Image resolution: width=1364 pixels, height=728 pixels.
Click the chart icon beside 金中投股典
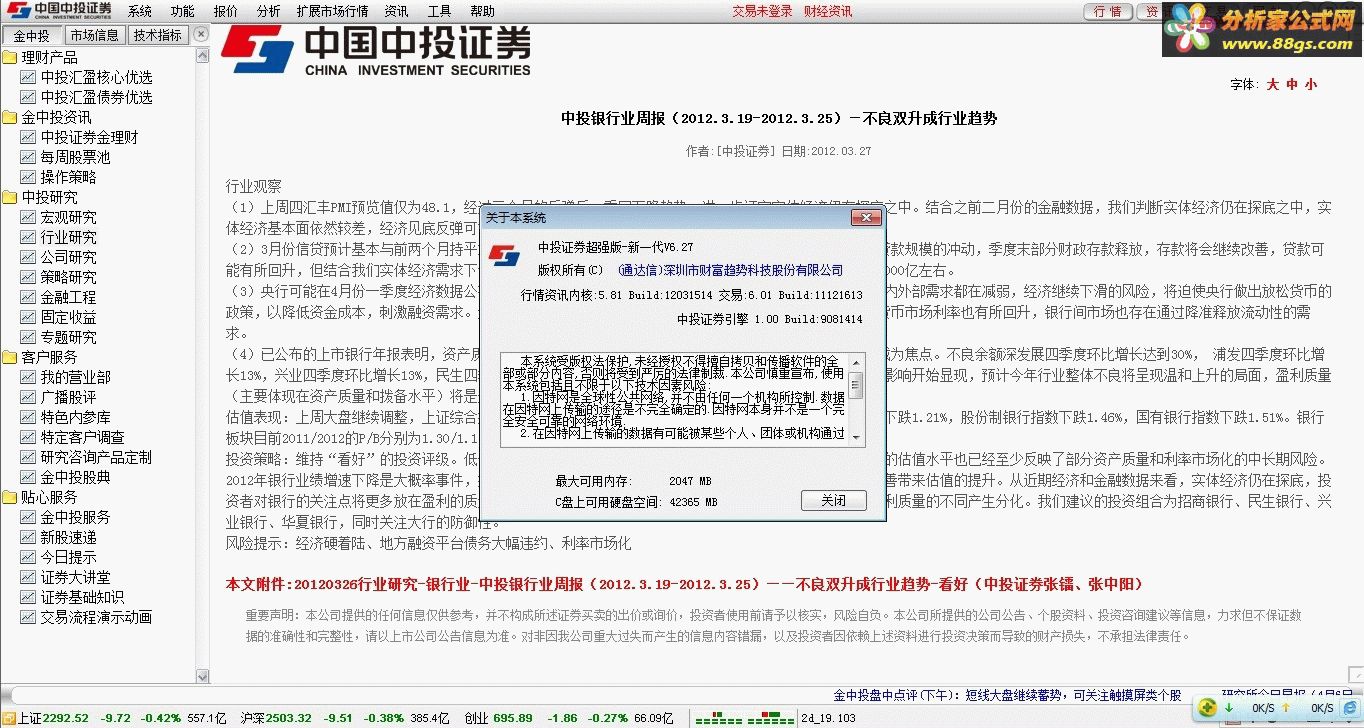tap(28, 477)
